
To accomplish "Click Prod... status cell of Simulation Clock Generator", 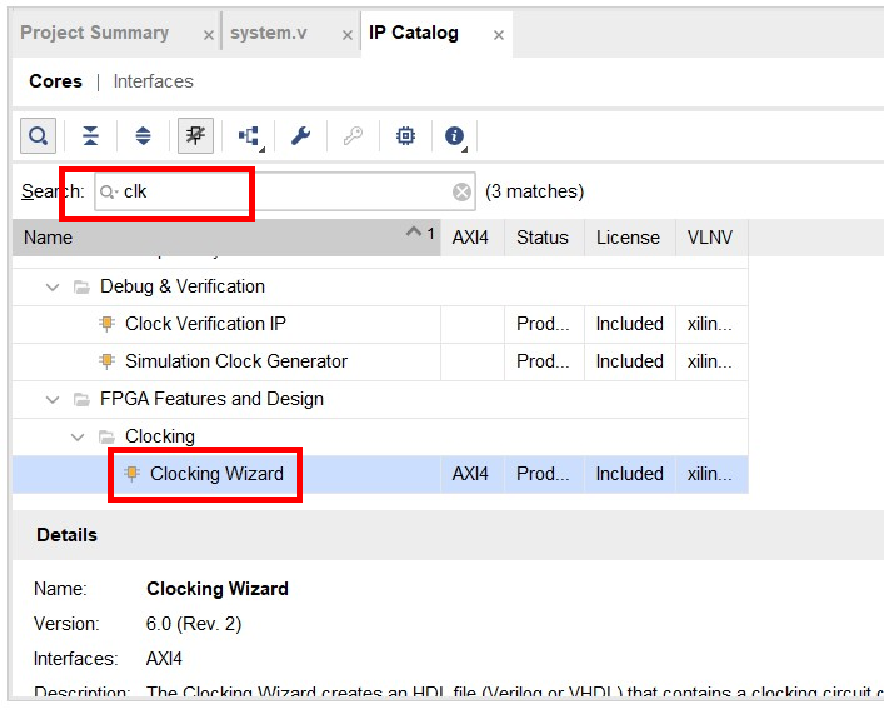I will point(544,361).
